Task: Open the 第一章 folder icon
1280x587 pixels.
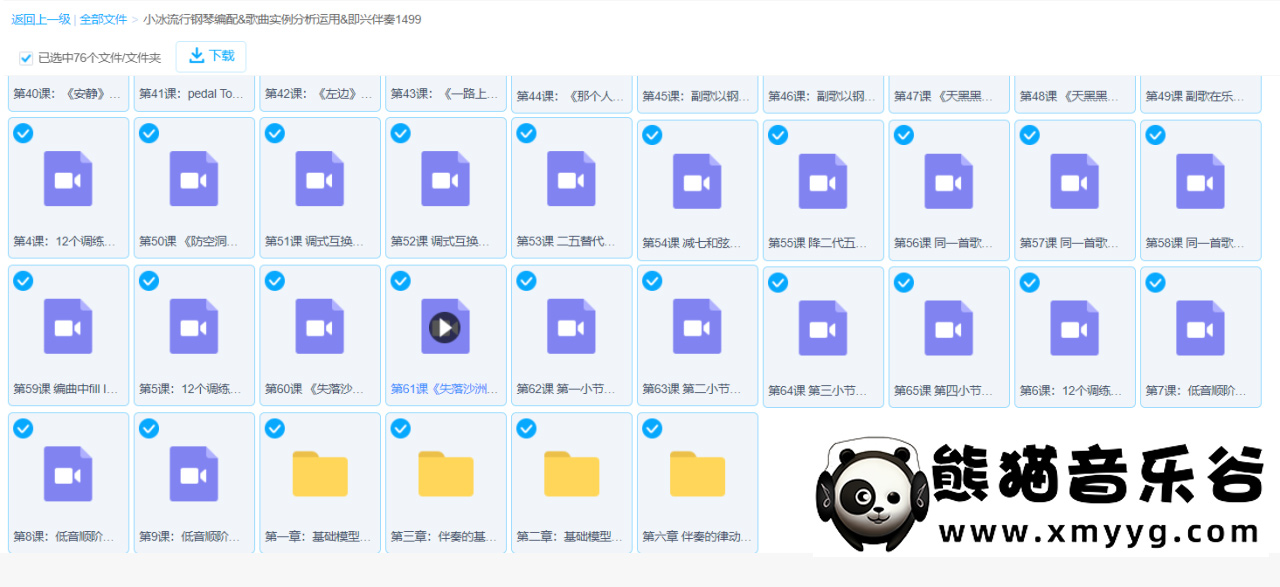Action: coord(320,475)
